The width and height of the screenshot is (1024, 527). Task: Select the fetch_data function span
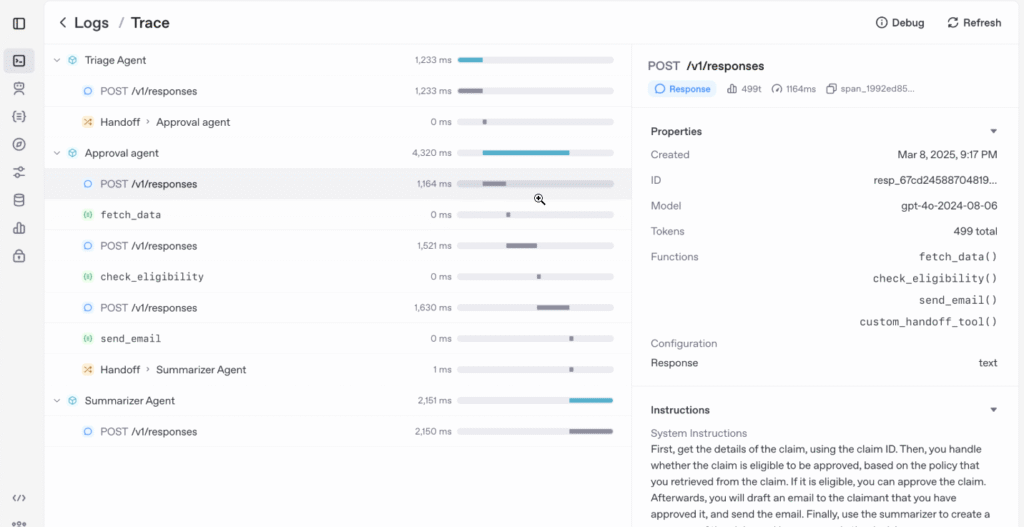(x=130, y=215)
